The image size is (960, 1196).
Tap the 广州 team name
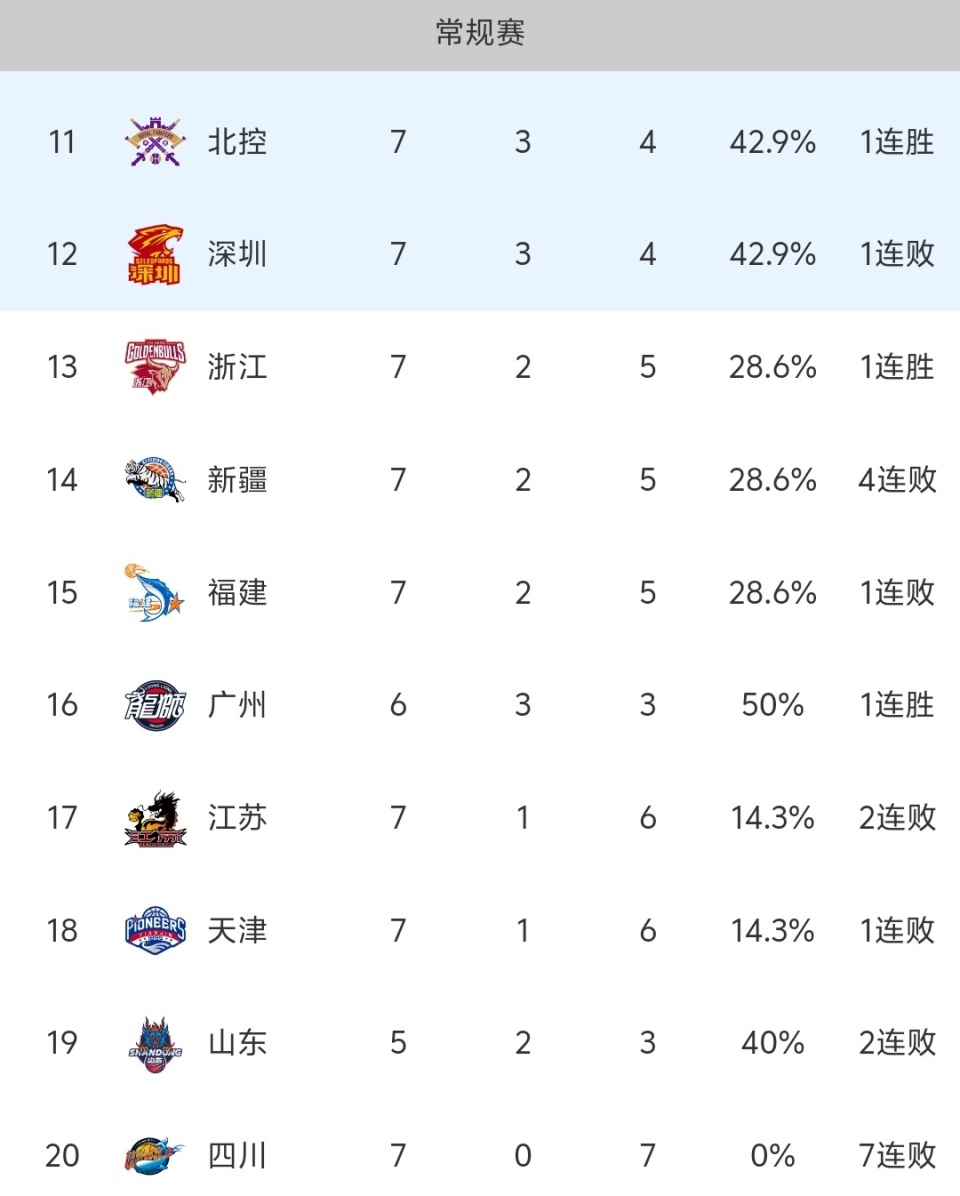click(x=238, y=706)
